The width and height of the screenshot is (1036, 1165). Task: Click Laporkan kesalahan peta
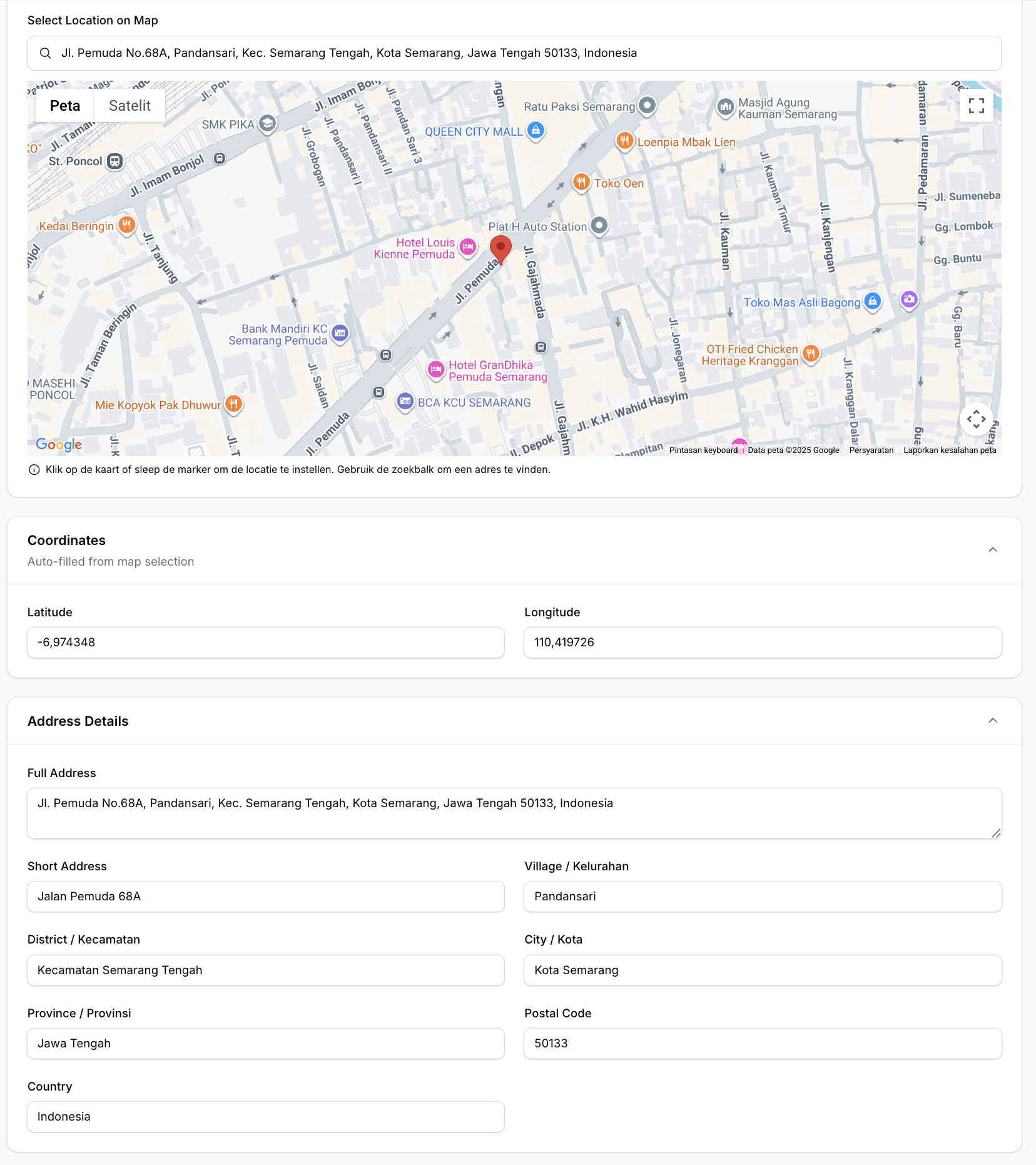point(949,450)
